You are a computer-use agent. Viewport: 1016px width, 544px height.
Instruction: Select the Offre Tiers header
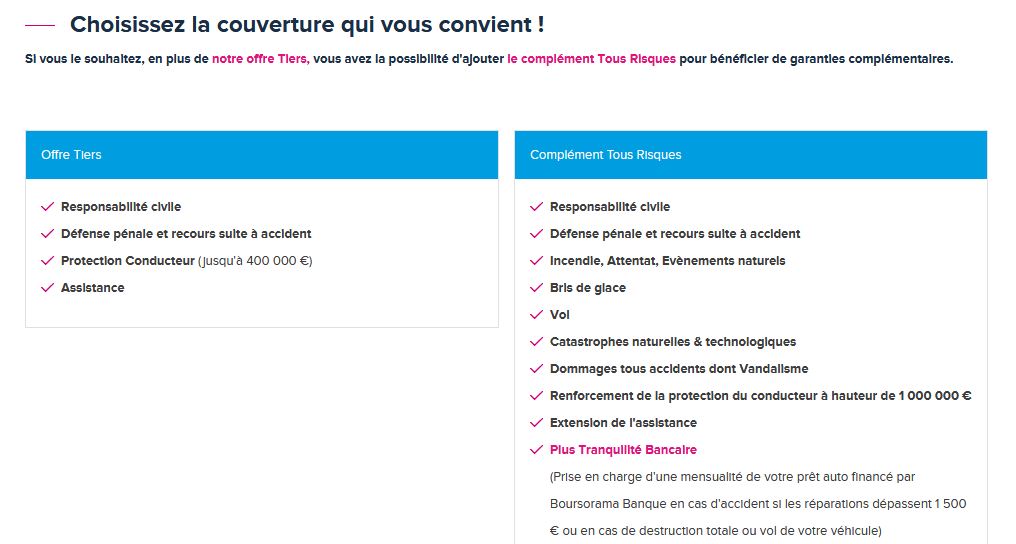point(262,155)
